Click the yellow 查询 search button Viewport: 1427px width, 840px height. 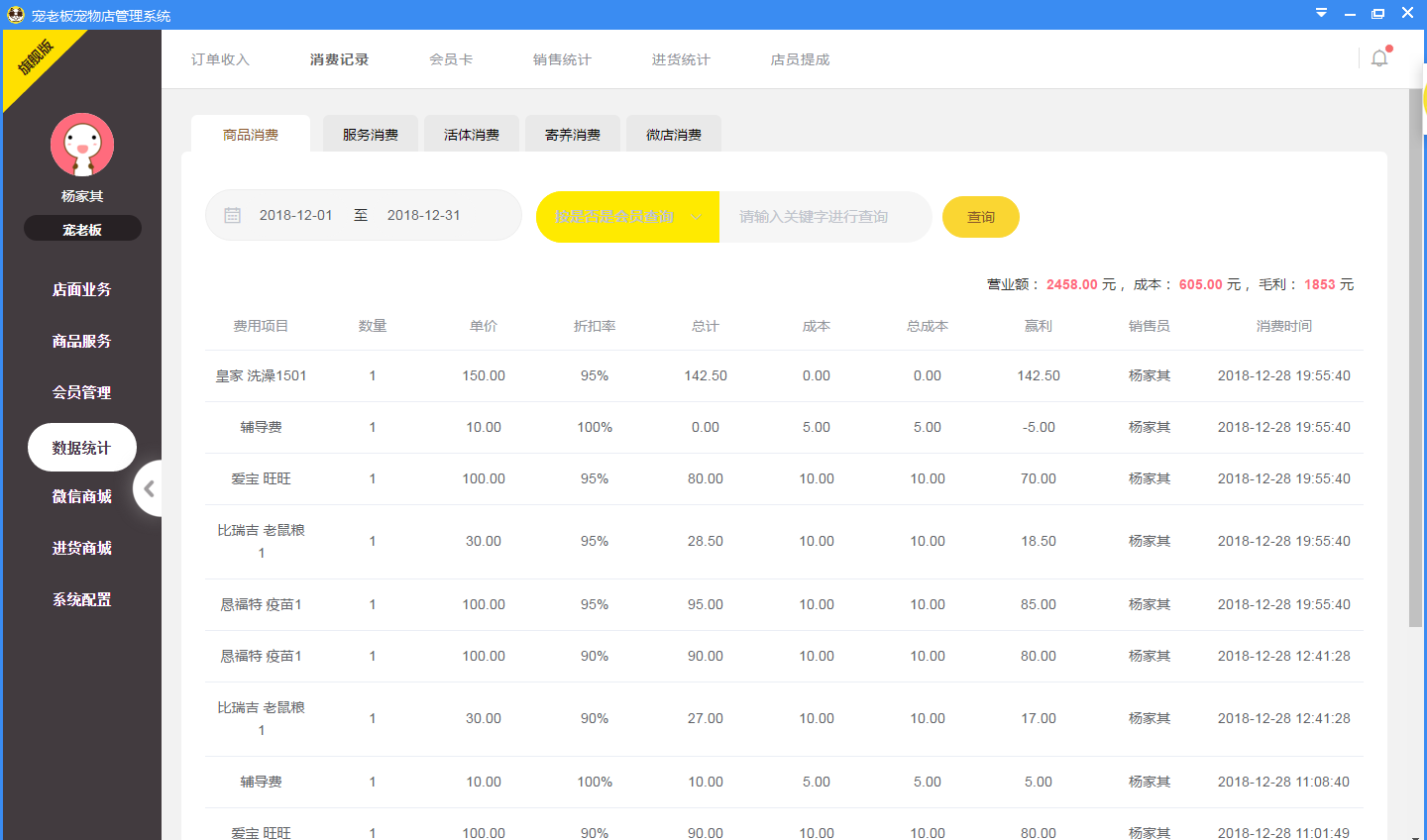click(x=980, y=216)
